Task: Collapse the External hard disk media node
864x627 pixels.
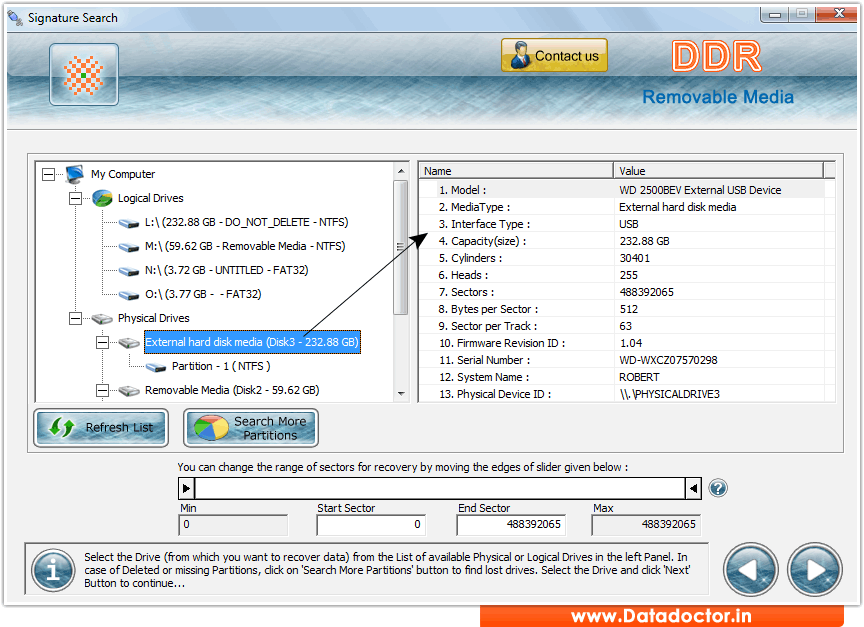Action: click(104, 342)
